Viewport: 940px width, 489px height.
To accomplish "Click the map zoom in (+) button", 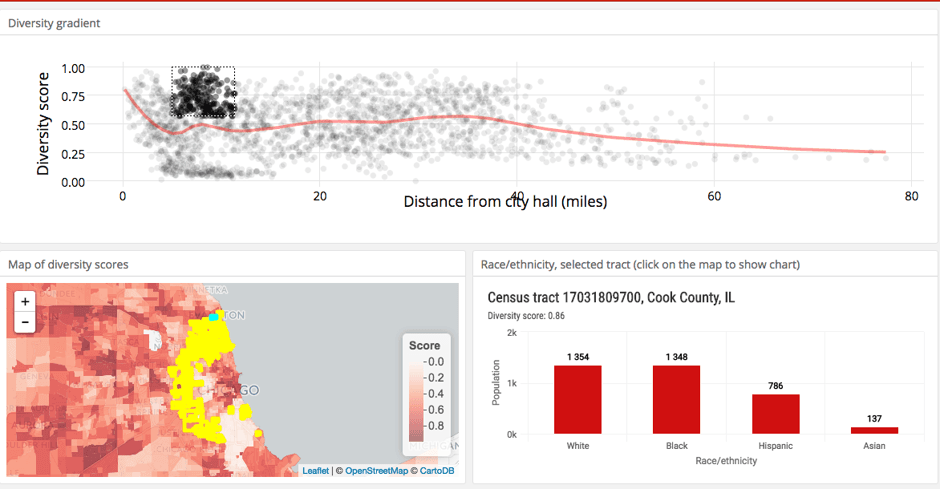I will click(25, 300).
